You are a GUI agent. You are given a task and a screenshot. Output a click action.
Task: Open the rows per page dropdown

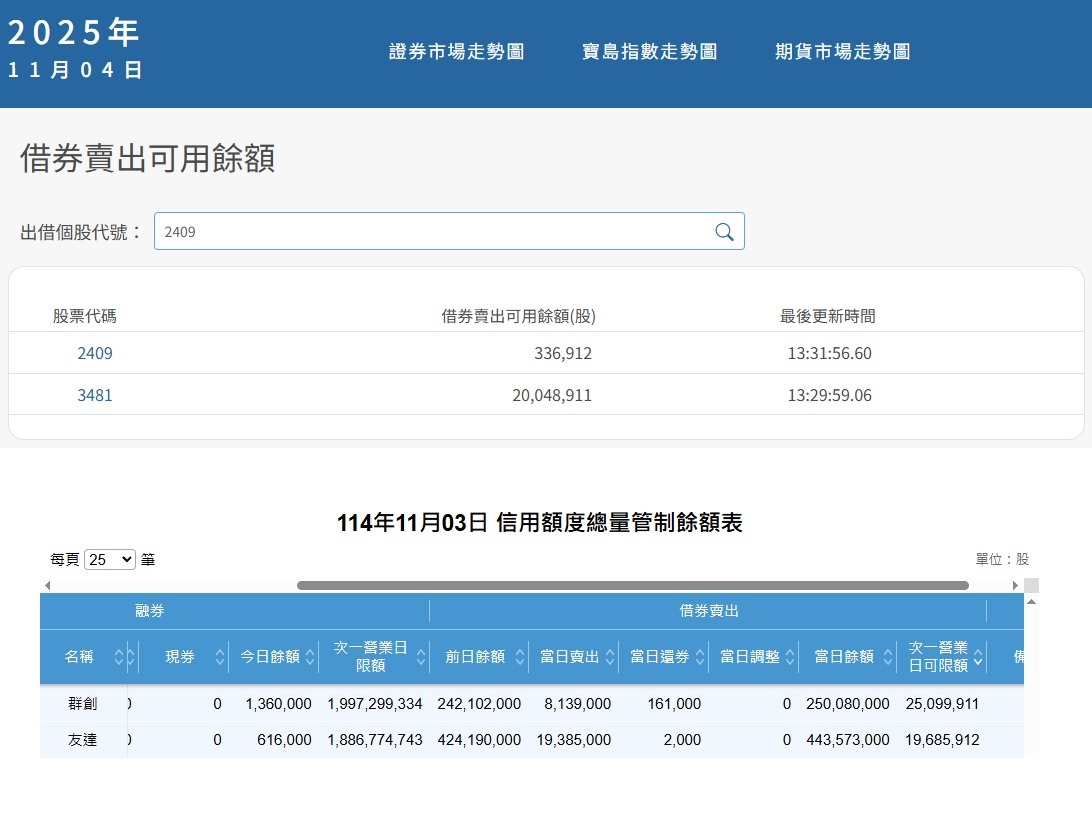[110, 559]
